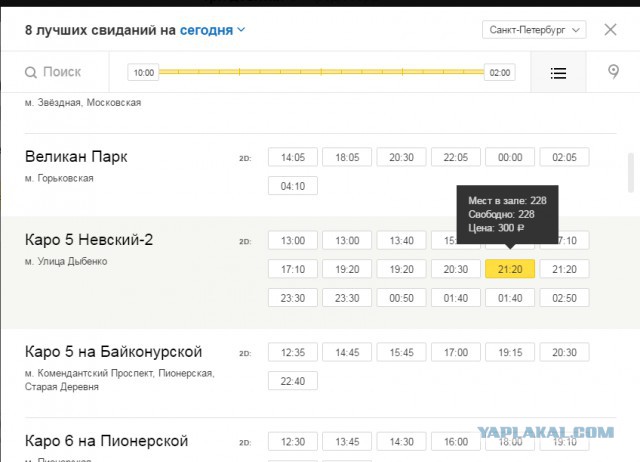Viewport: 640px width, 462px height.
Task: Open the 'сегодня' date dropdown
Action: (212, 30)
